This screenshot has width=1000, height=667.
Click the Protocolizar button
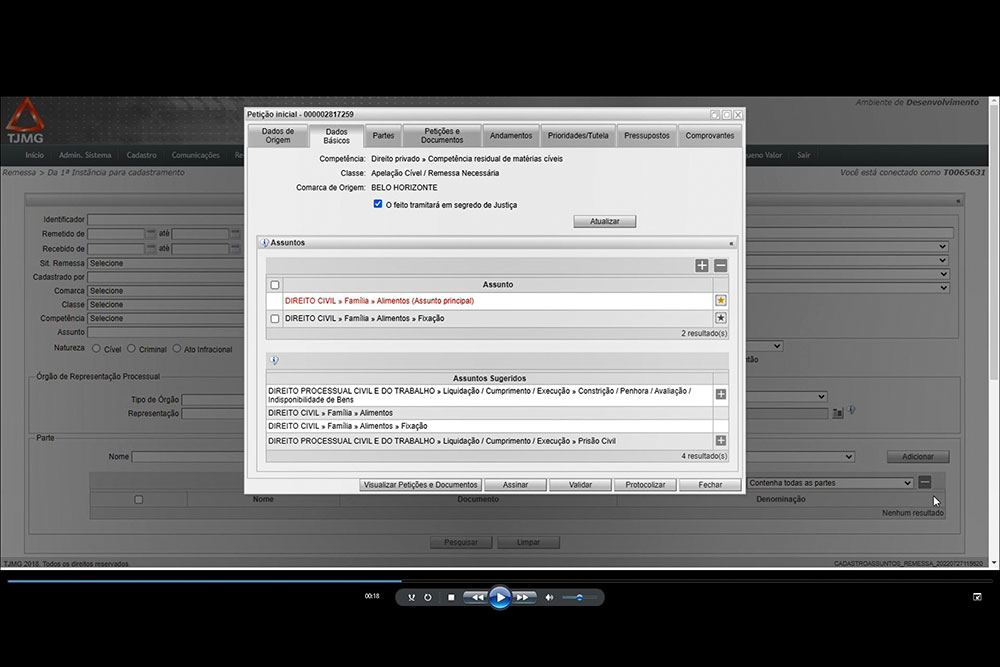[645, 485]
